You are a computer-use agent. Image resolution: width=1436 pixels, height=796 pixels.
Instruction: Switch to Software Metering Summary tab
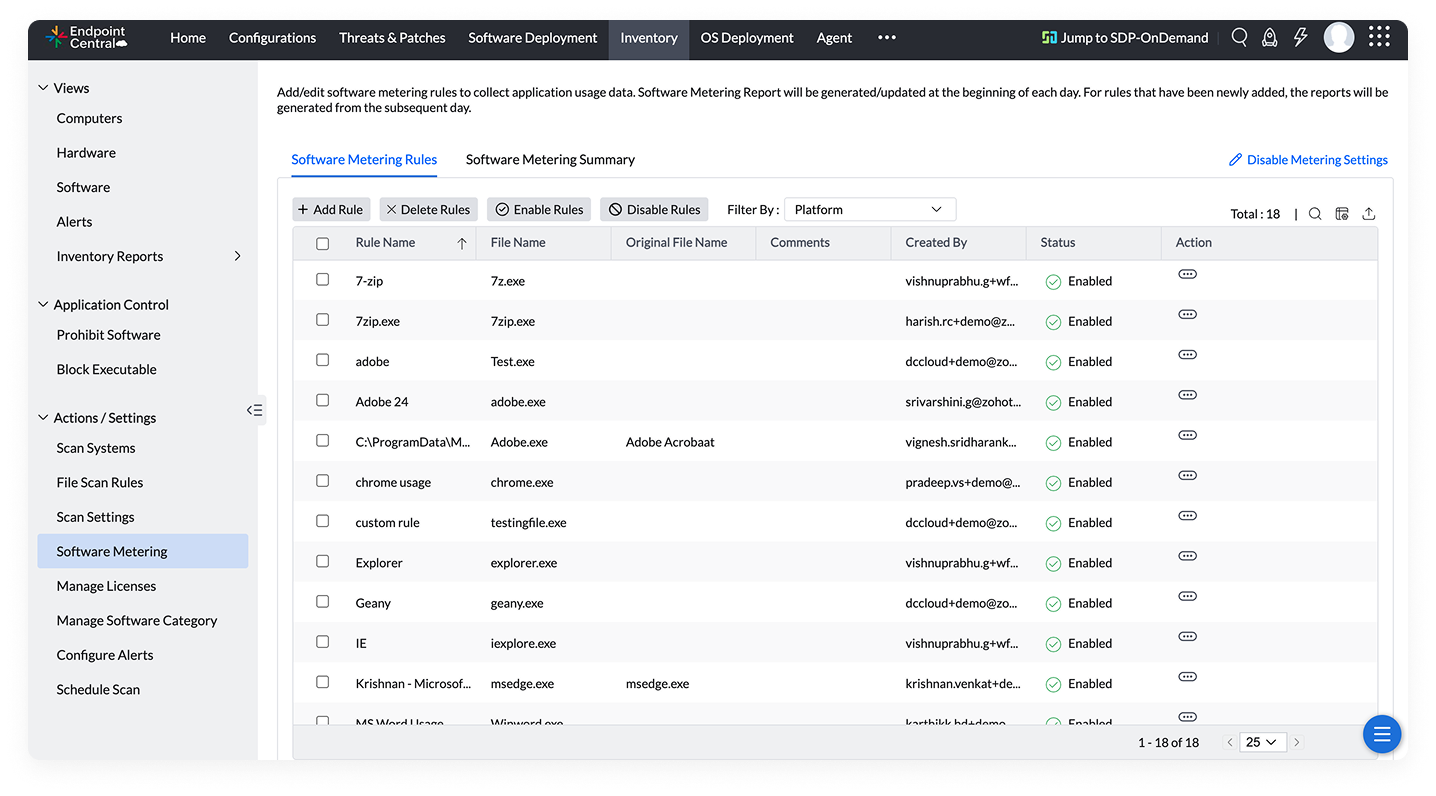coord(550,160)
